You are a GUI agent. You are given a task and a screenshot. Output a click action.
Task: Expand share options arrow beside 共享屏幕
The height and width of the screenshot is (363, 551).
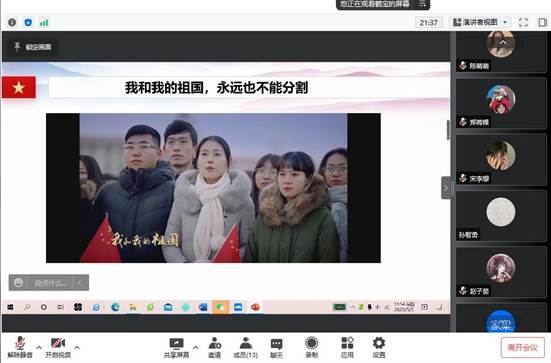click(195, 347)
